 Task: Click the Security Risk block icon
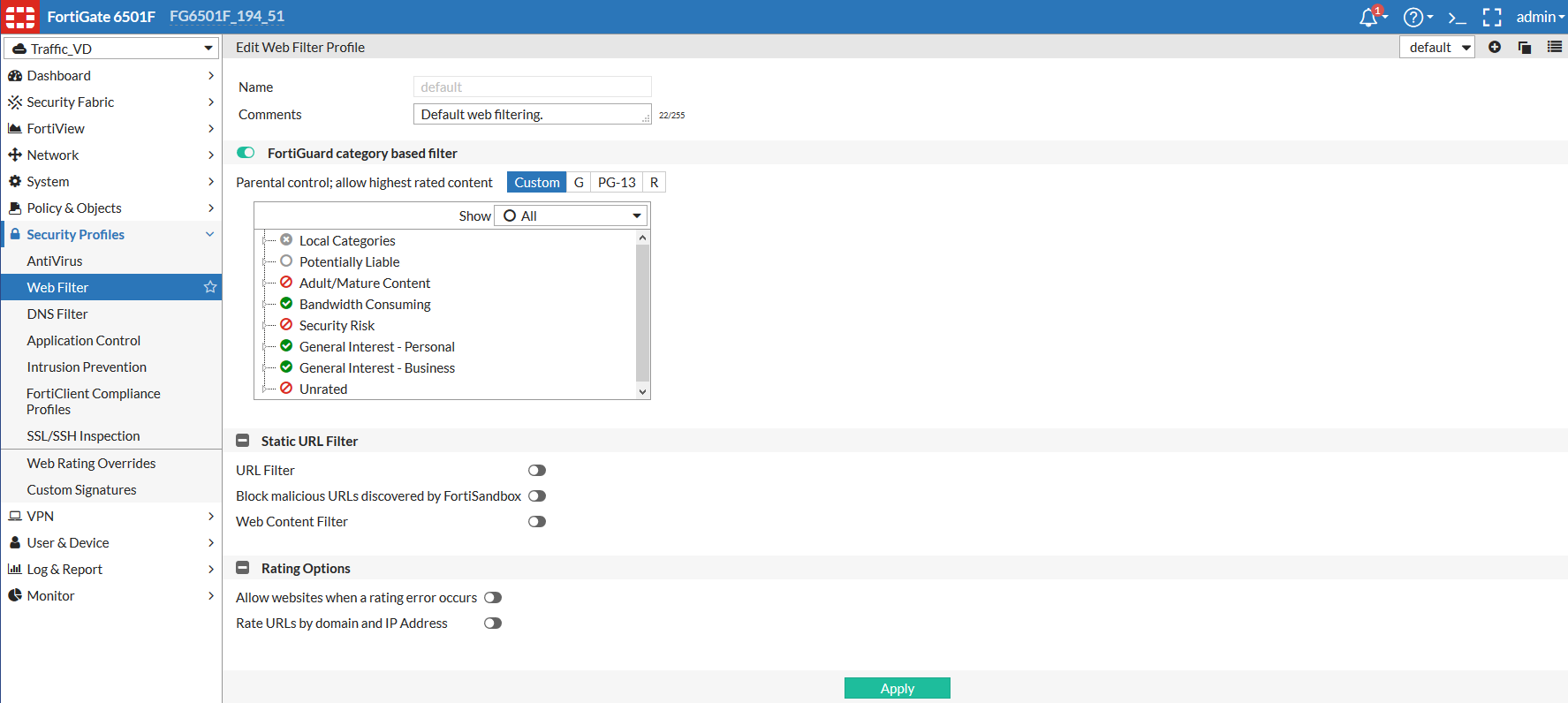coord(286,325)
